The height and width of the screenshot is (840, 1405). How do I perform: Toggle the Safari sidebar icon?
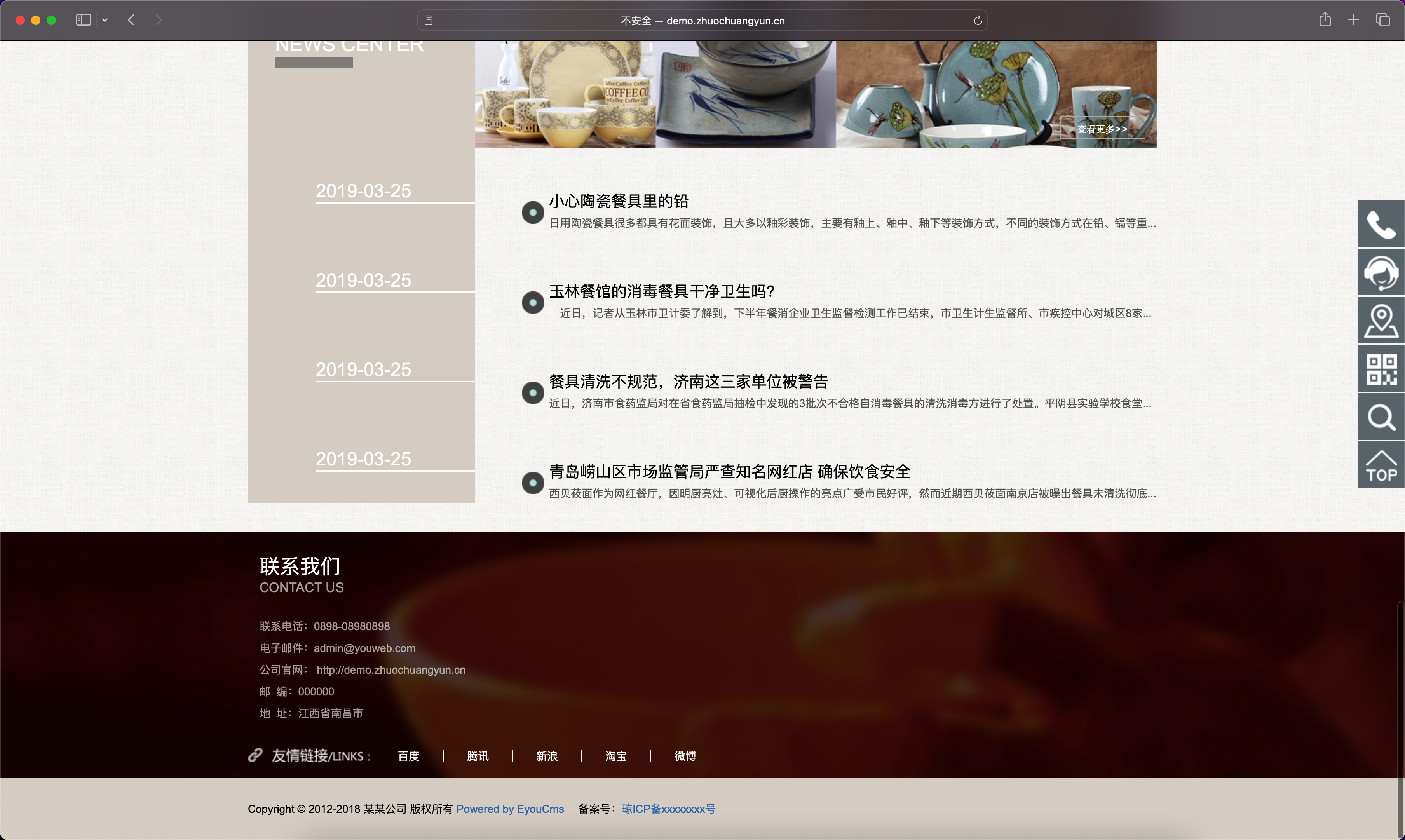tap(83, 20)
